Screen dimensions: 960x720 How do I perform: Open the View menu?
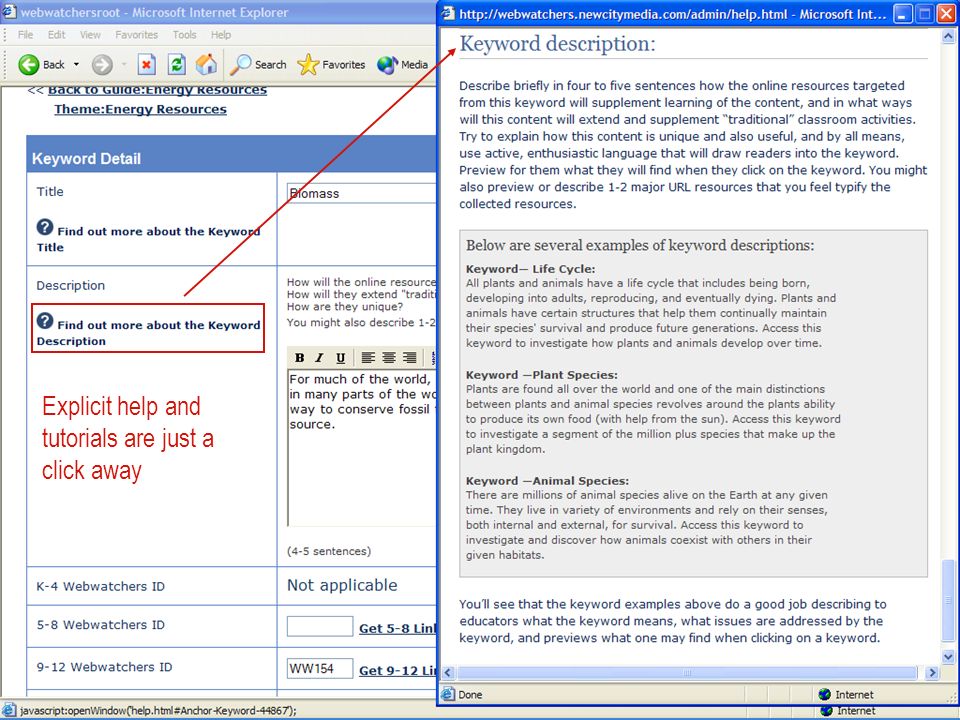click(x=90, y=35)
